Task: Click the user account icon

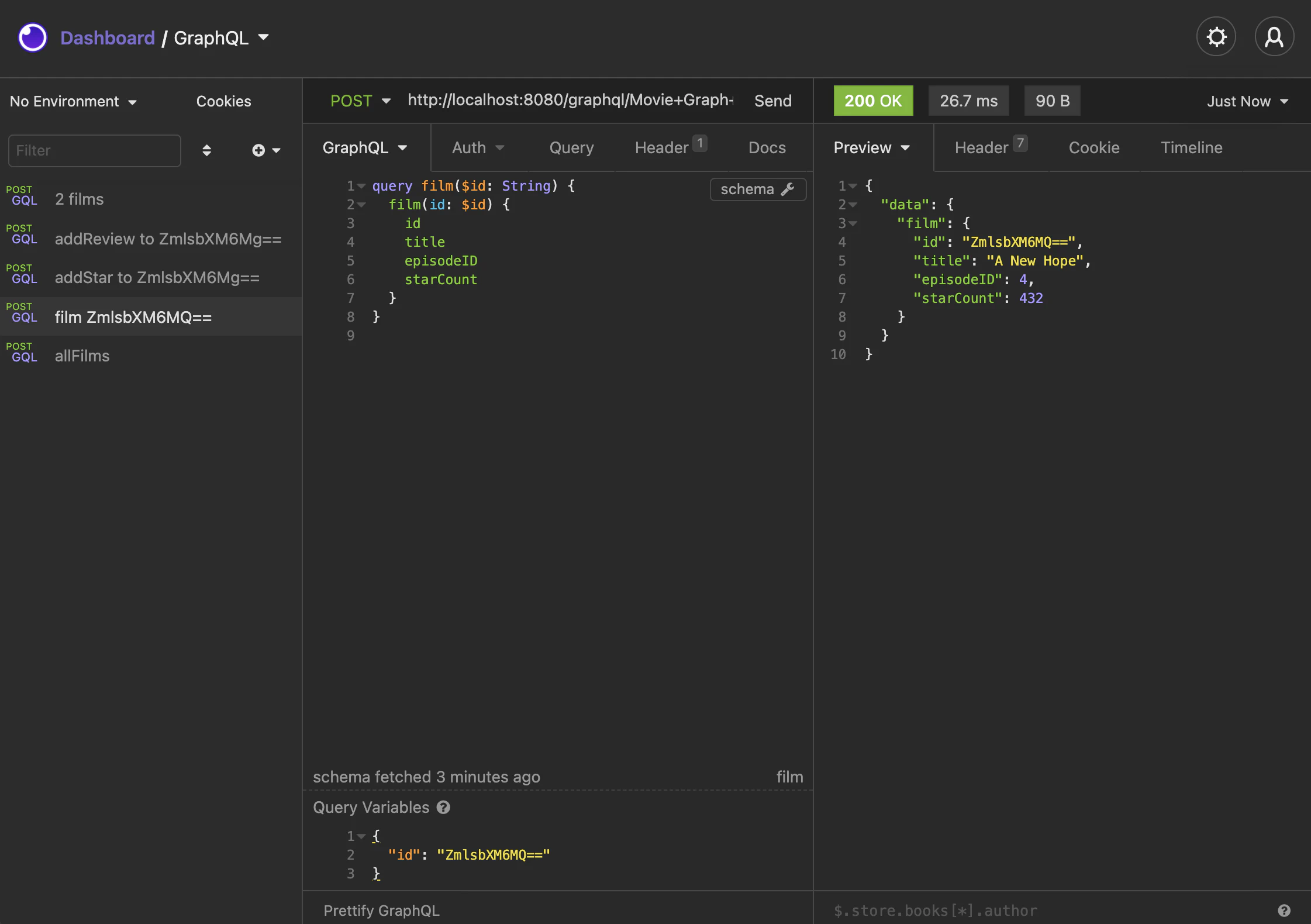Action: pos(1274,37)
